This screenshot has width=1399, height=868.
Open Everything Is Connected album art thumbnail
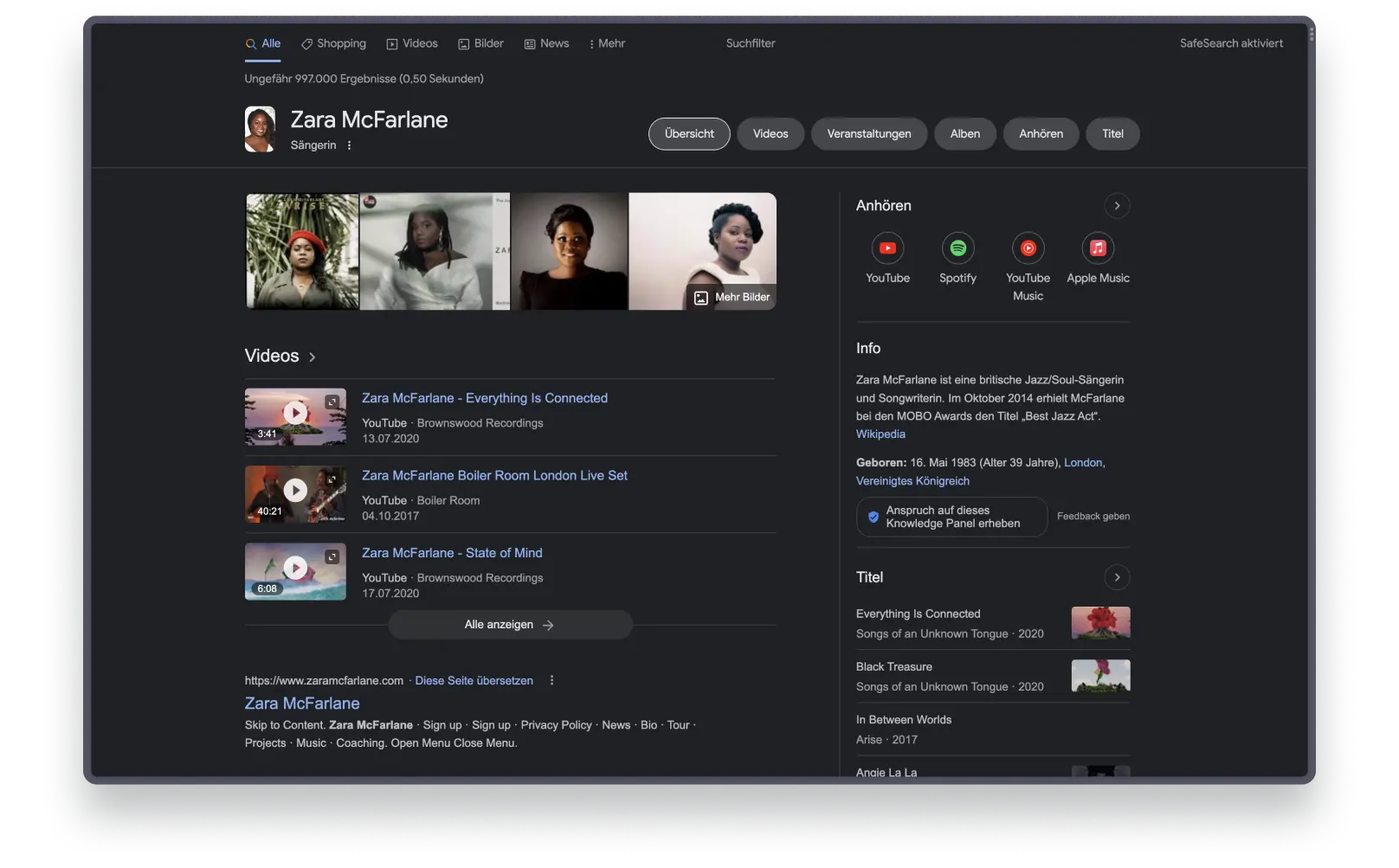[x=1100, y=623]
